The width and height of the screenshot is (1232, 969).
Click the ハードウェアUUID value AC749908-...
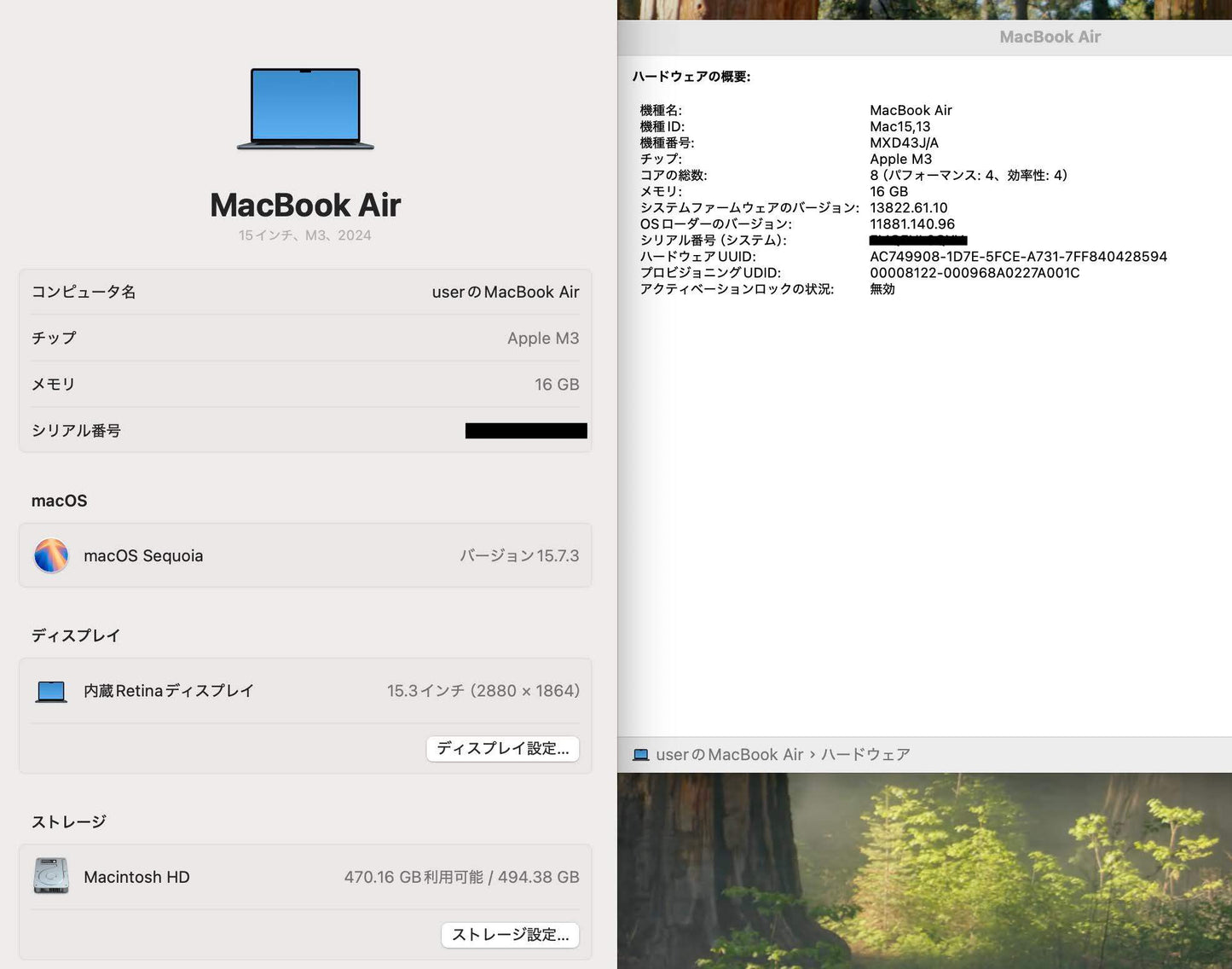(x=1019, y=256)
